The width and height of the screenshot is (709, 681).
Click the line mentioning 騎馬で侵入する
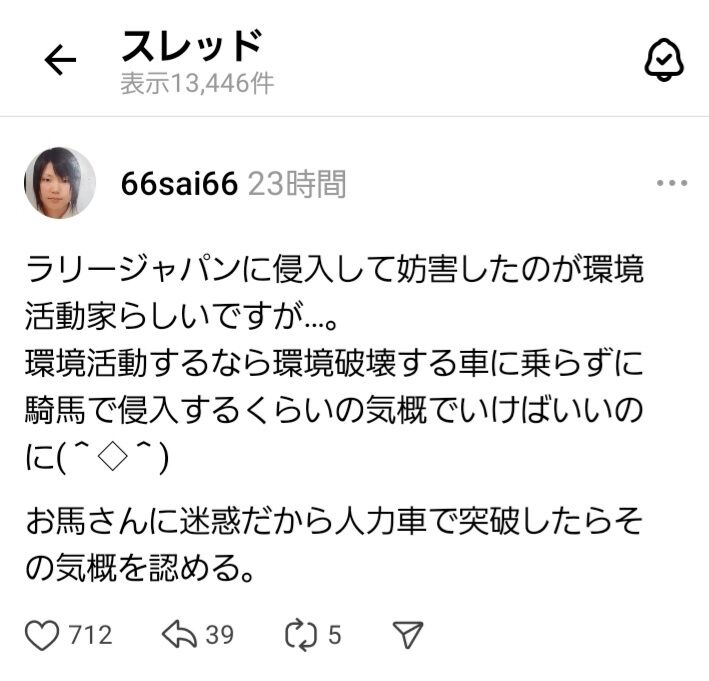pyautogui.click(x=334, y=410)
